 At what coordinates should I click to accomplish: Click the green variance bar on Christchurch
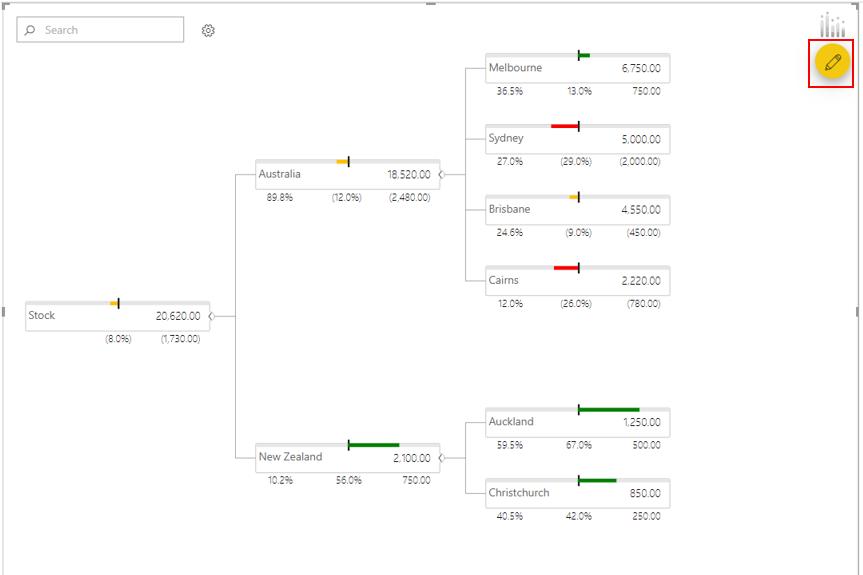click(x=598, y=480)
